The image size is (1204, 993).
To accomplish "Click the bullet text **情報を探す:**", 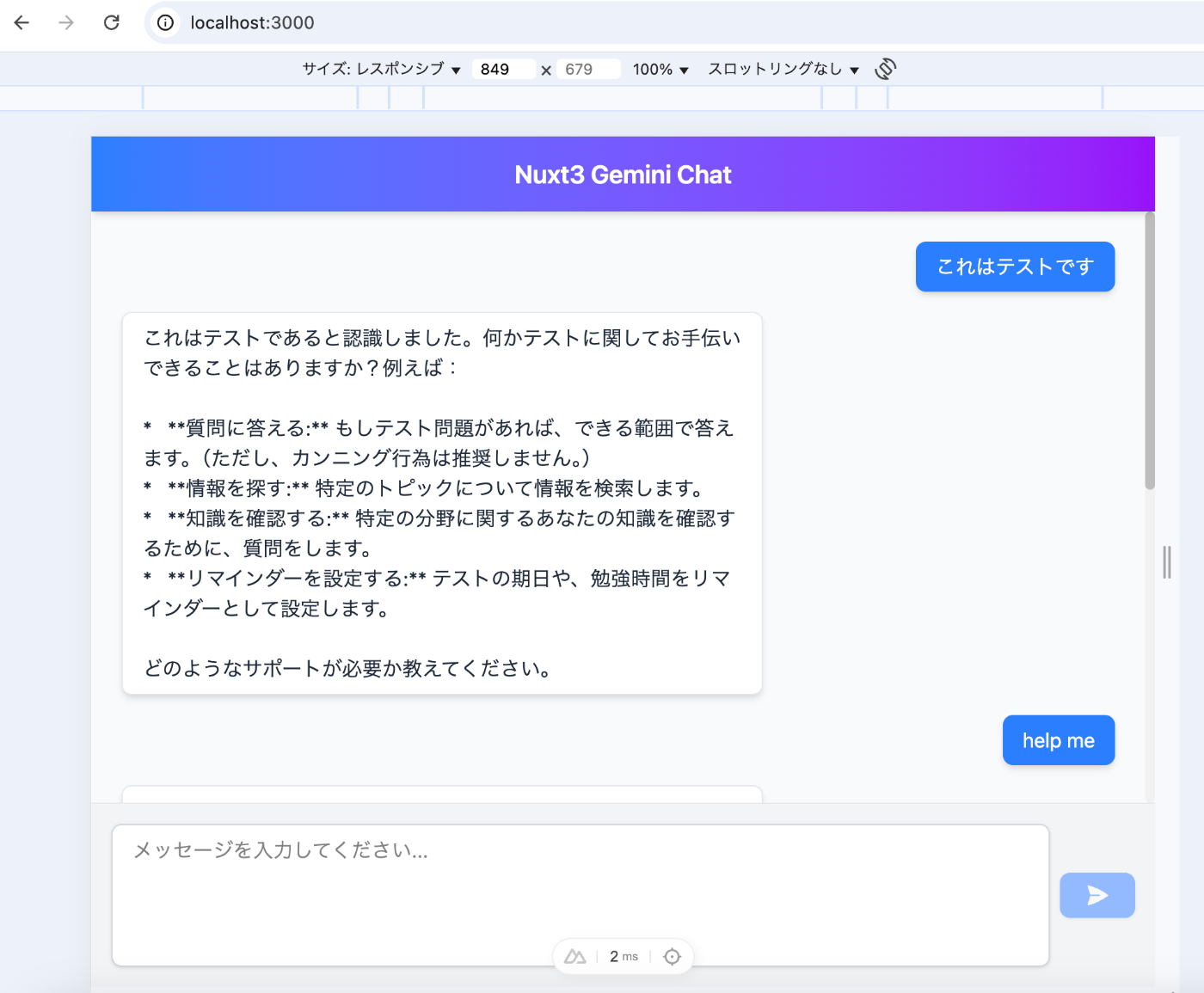I will click(x=238, y=488).
